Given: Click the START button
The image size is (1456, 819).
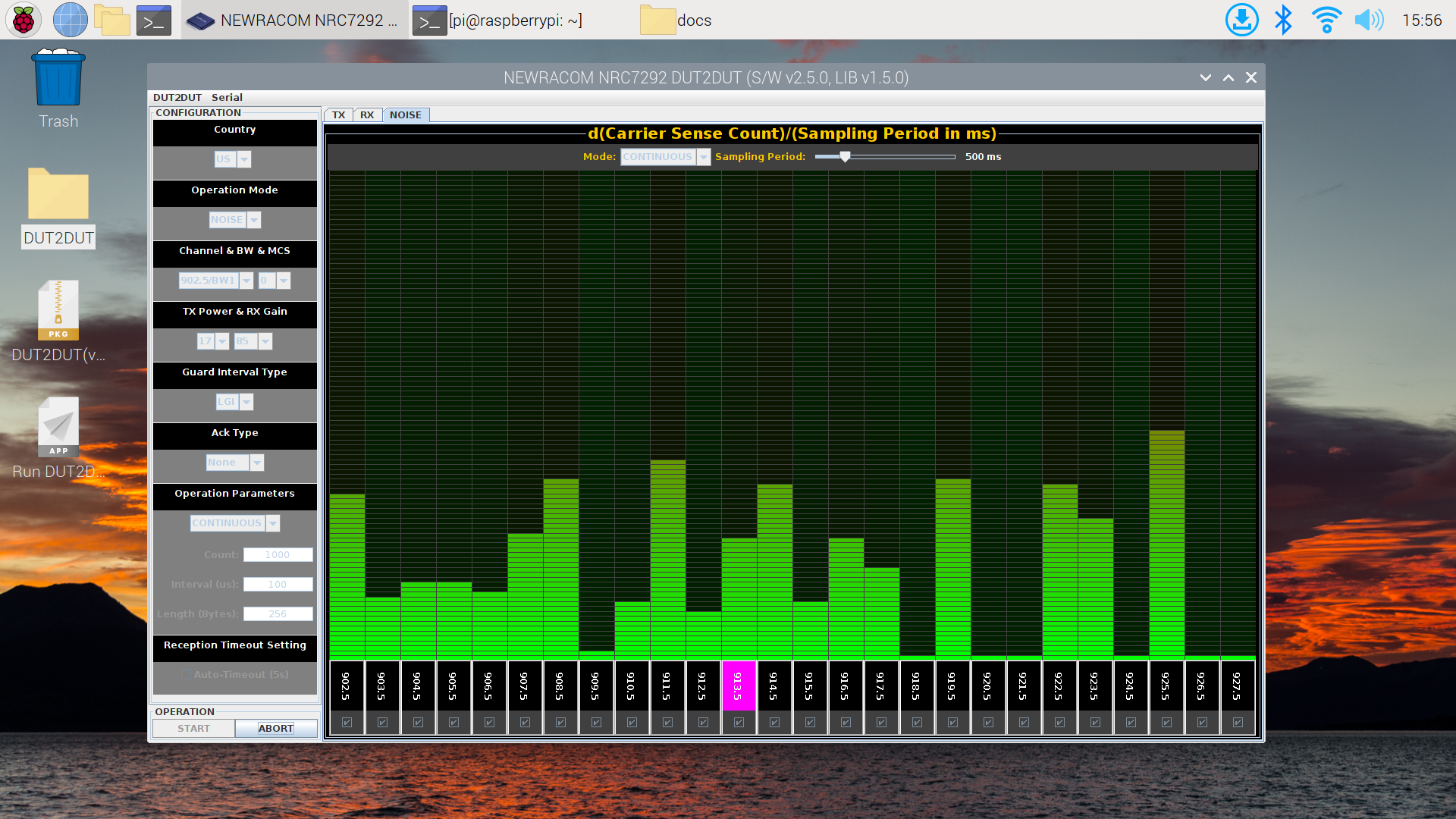Looking at the screenshot, I should point(193,729).
